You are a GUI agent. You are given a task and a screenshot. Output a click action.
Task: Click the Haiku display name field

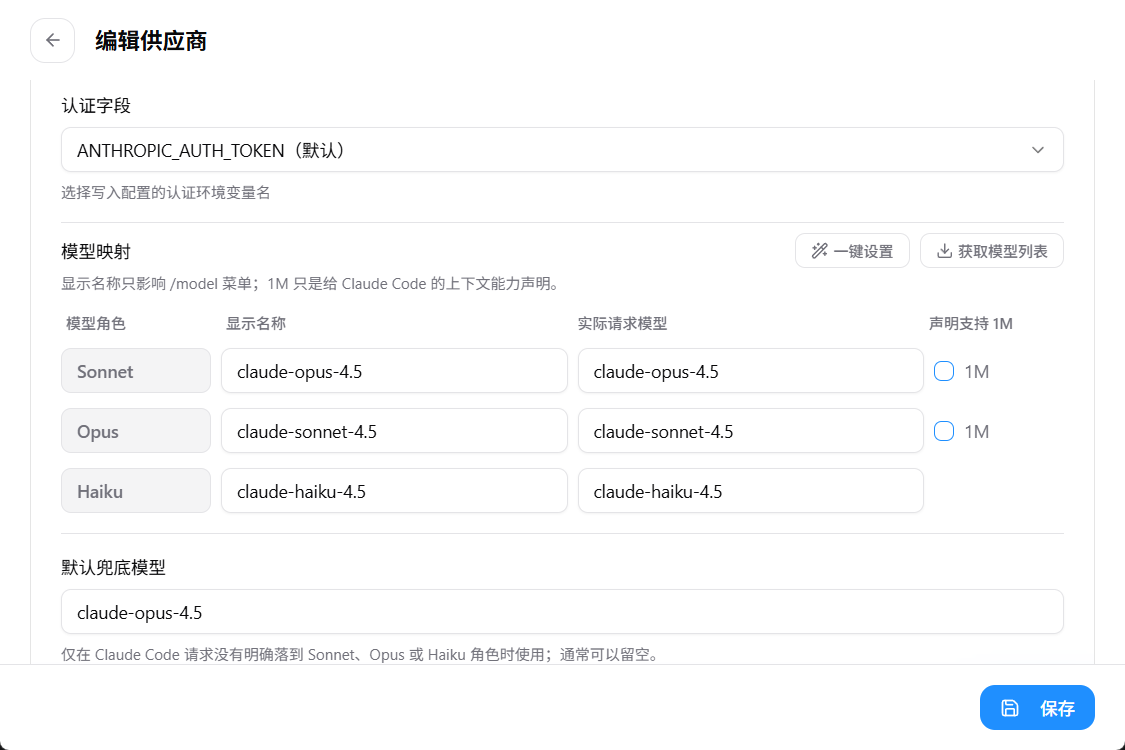click(394, 491)
